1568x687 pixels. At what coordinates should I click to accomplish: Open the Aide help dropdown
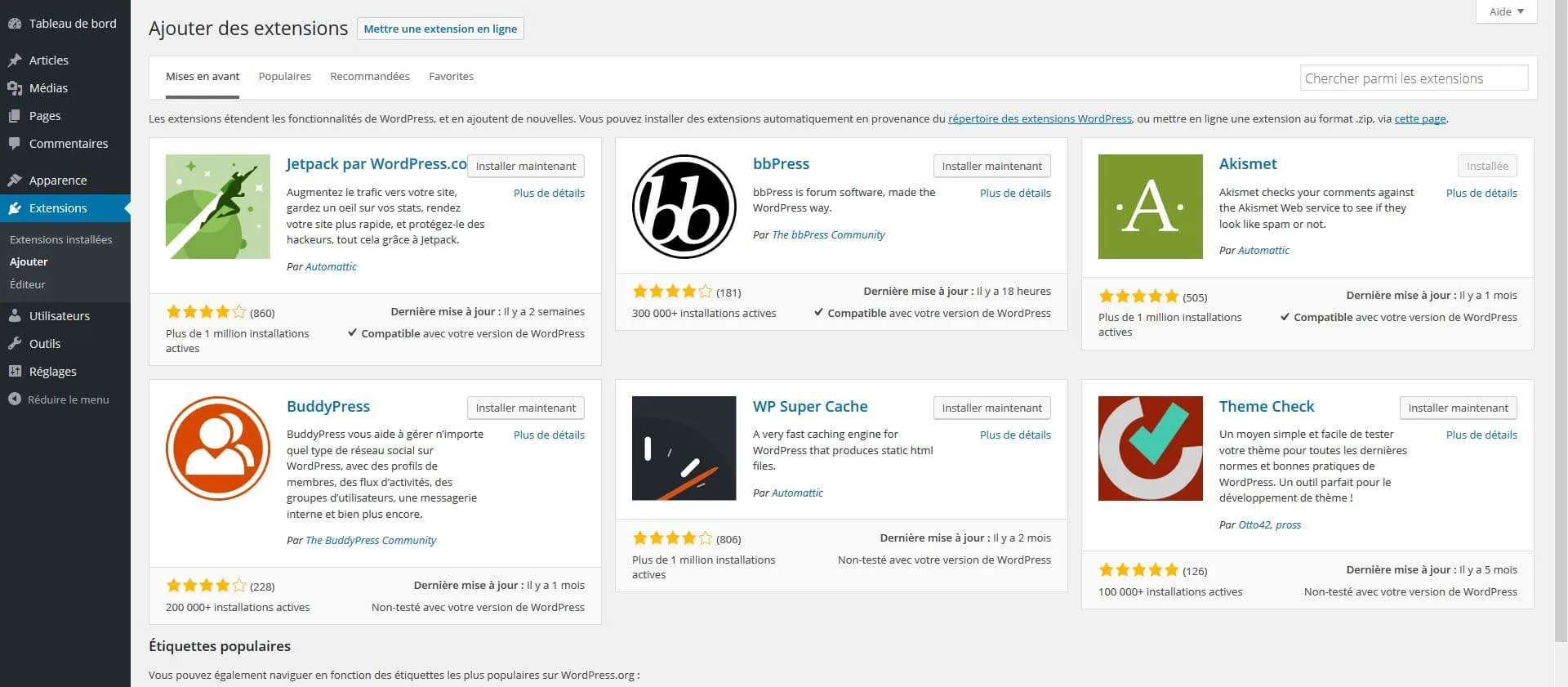pyautogui.click(x=1507, y=11)
